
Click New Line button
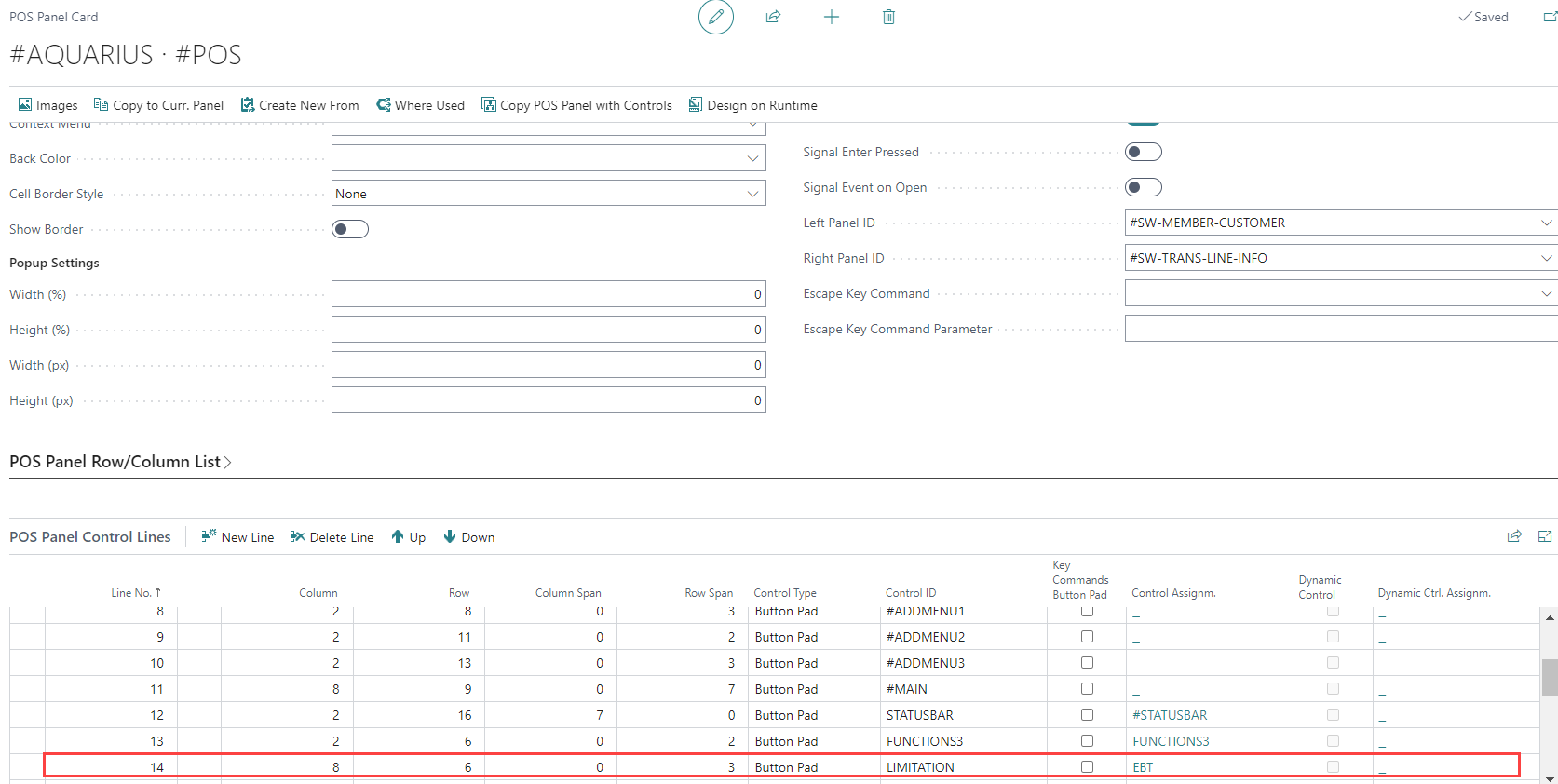click(237, 537)
